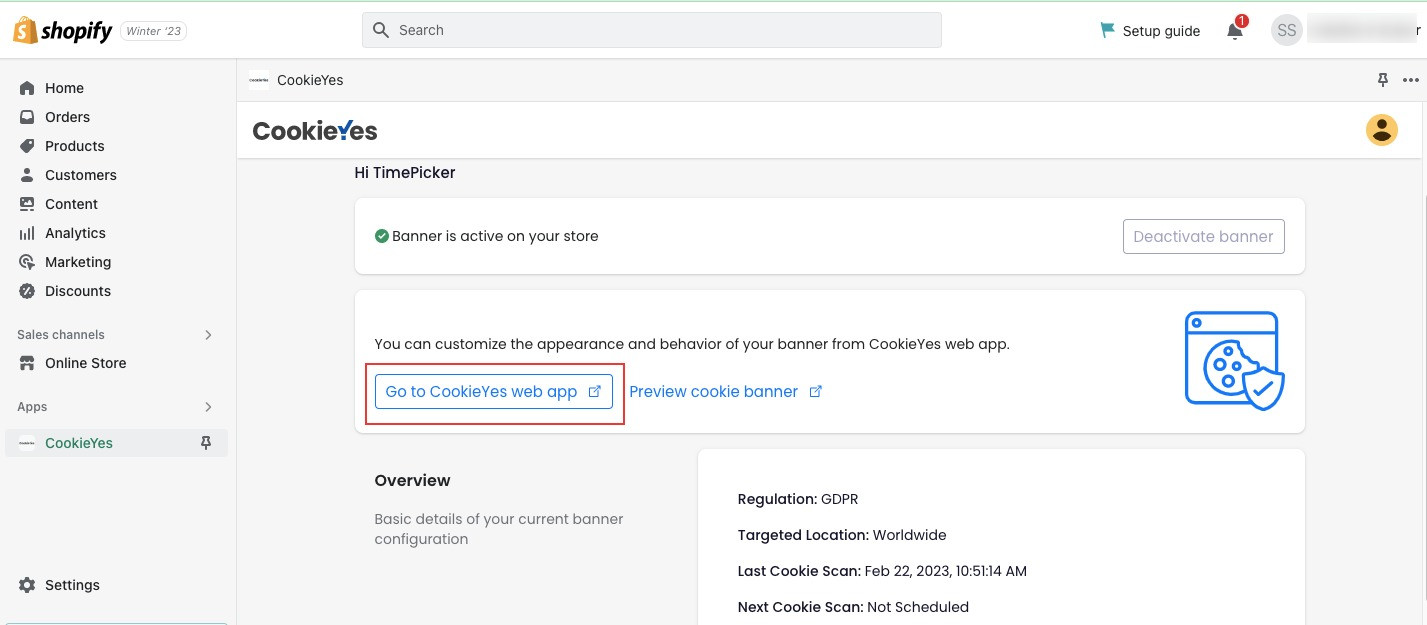Click the Customers person icon

(x=27, y=175)
